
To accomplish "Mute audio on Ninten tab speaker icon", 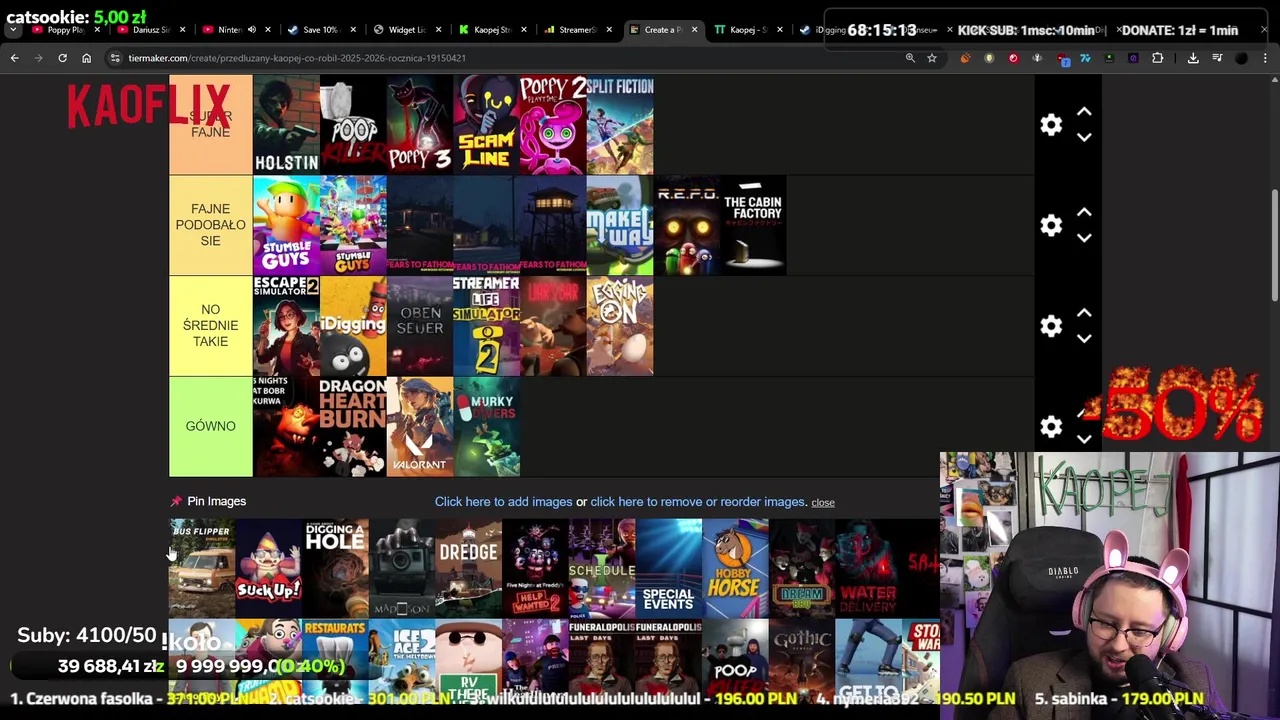I will 251,30.
